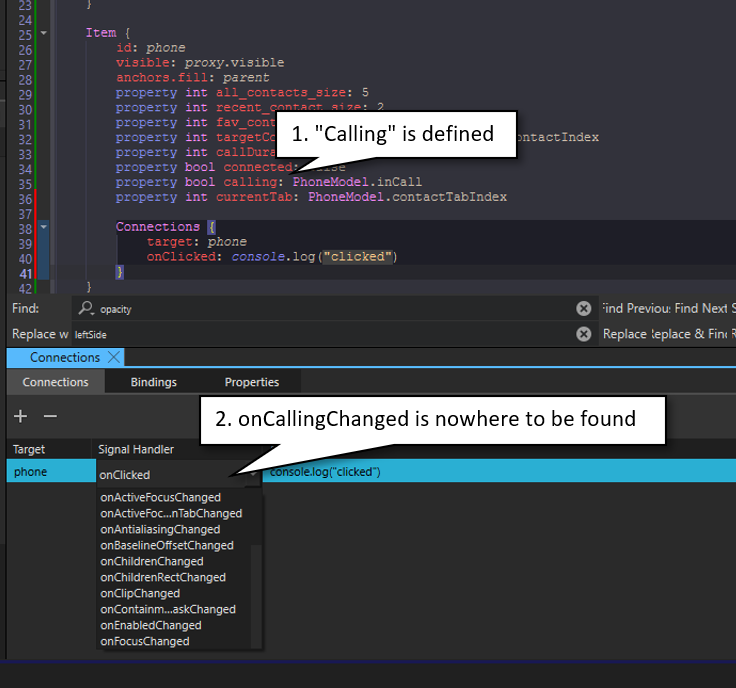The height and width of the screenshot is (688, 736).
Task: Click line number 41 in the gutter
Action: click(x=25, y=274)
